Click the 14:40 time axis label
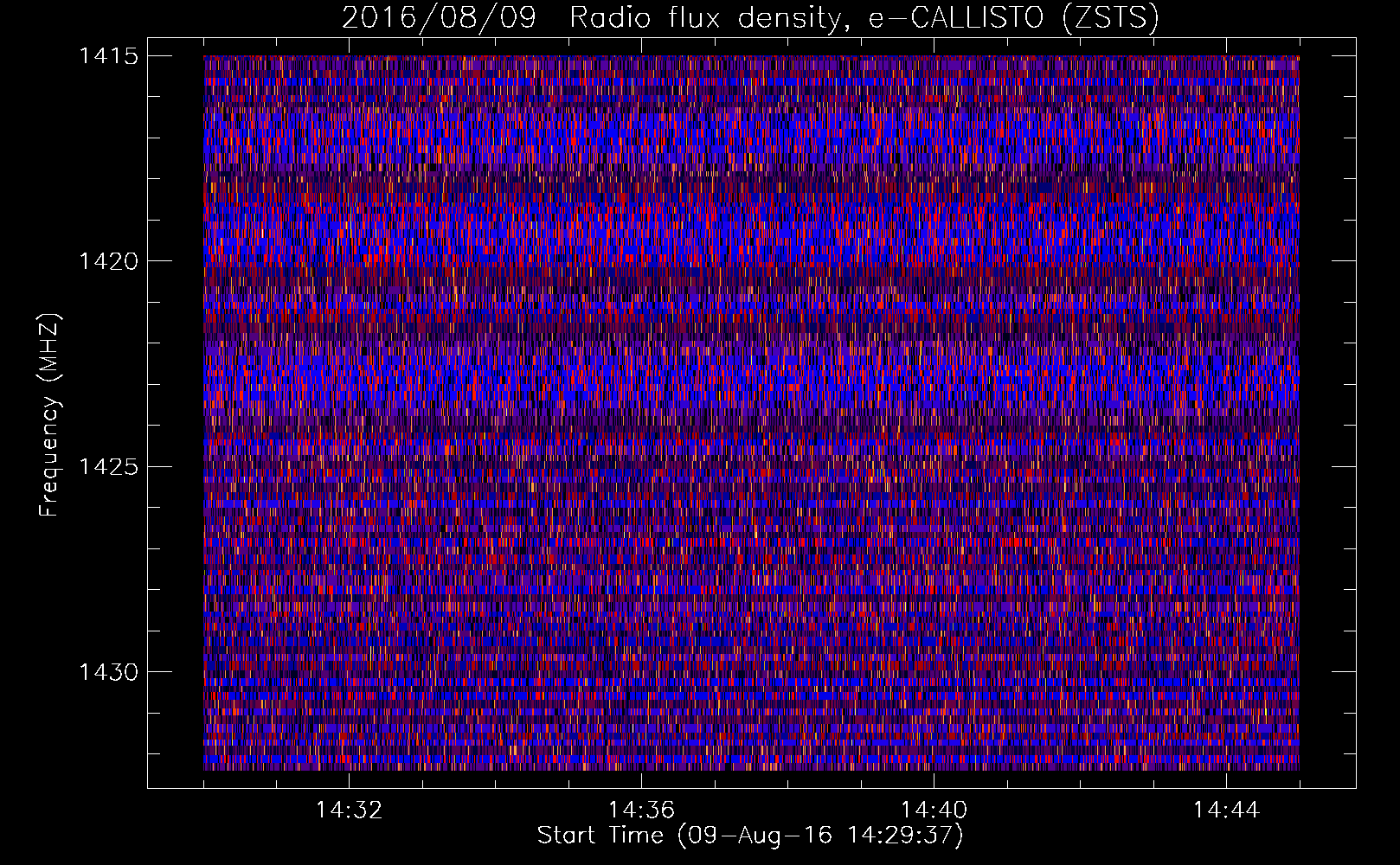 [934, 811]
